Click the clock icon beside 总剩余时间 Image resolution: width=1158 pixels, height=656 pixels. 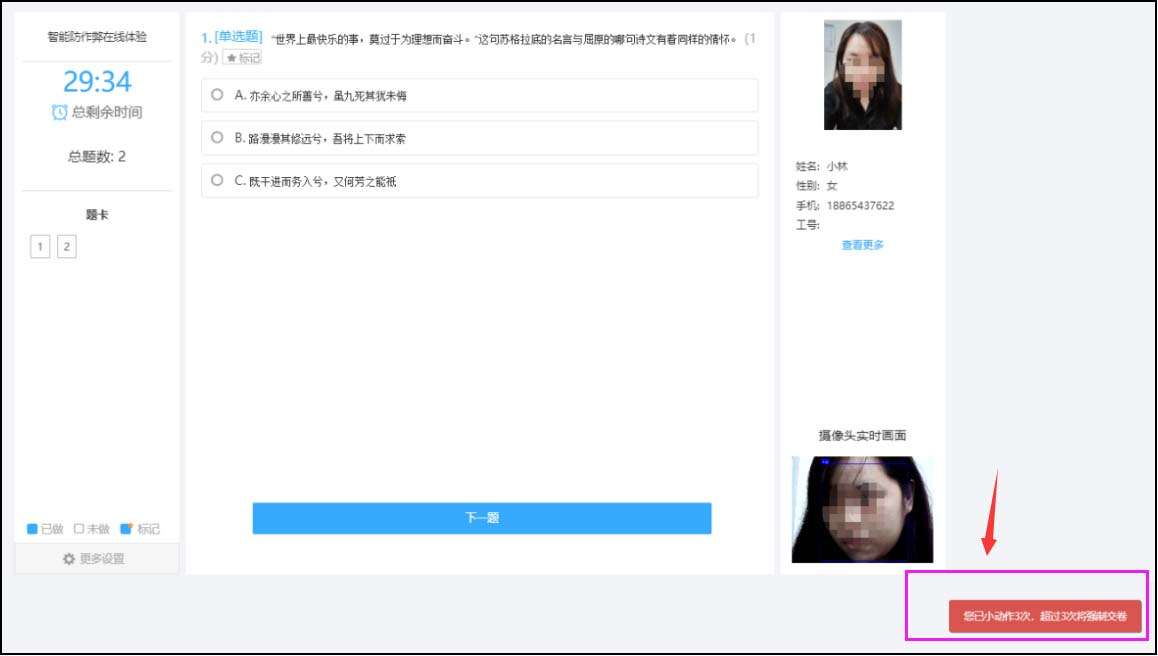pos(61,111)
